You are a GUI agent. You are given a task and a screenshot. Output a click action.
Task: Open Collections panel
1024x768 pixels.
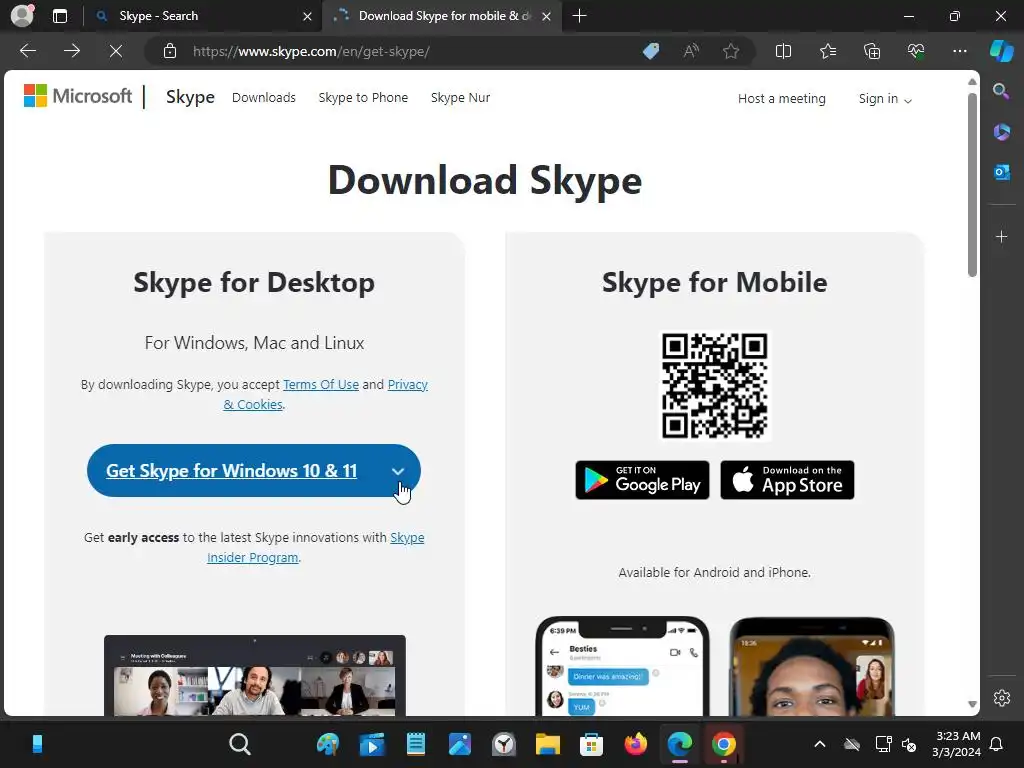(x=872, y=51)
